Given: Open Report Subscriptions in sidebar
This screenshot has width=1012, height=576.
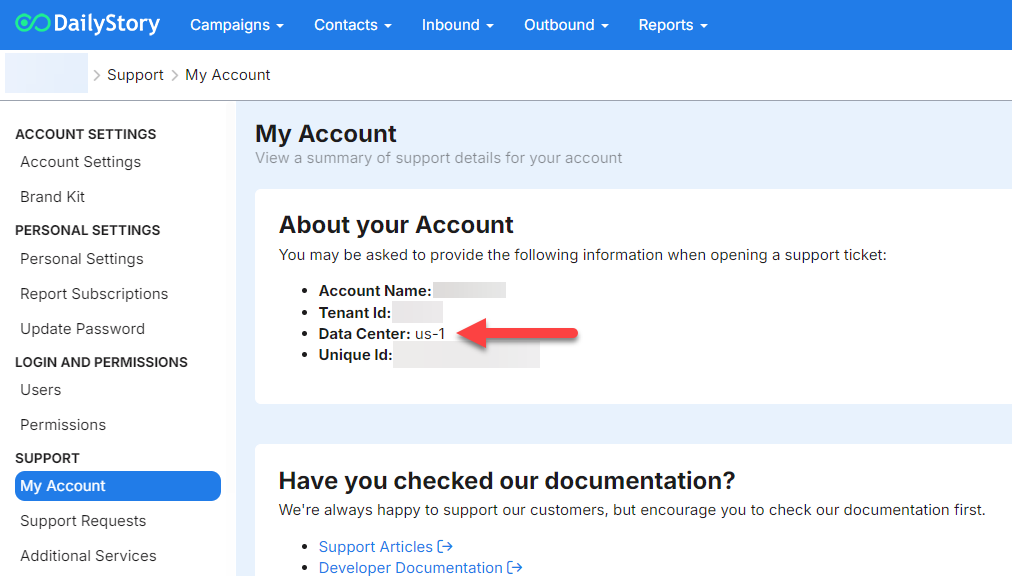Looking at the screenshot, I should coord(94,294).
